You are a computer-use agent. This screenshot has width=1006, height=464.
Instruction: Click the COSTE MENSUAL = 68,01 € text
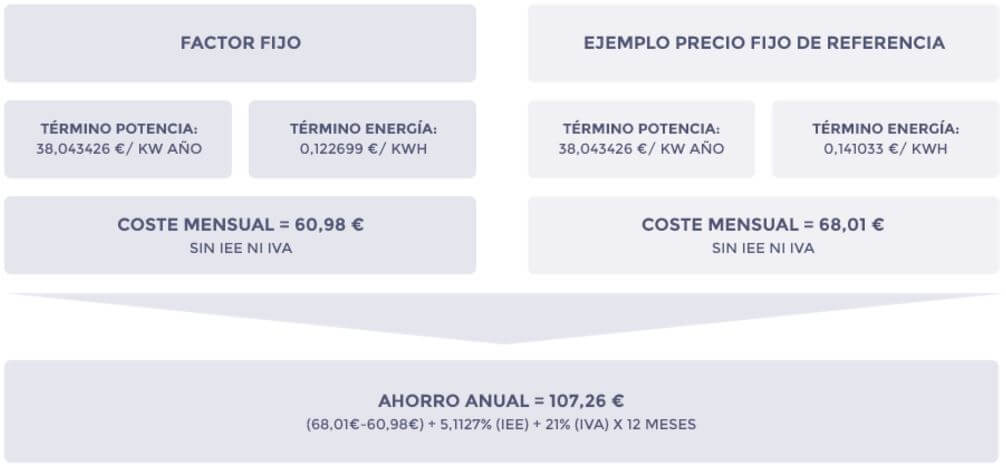763,225
